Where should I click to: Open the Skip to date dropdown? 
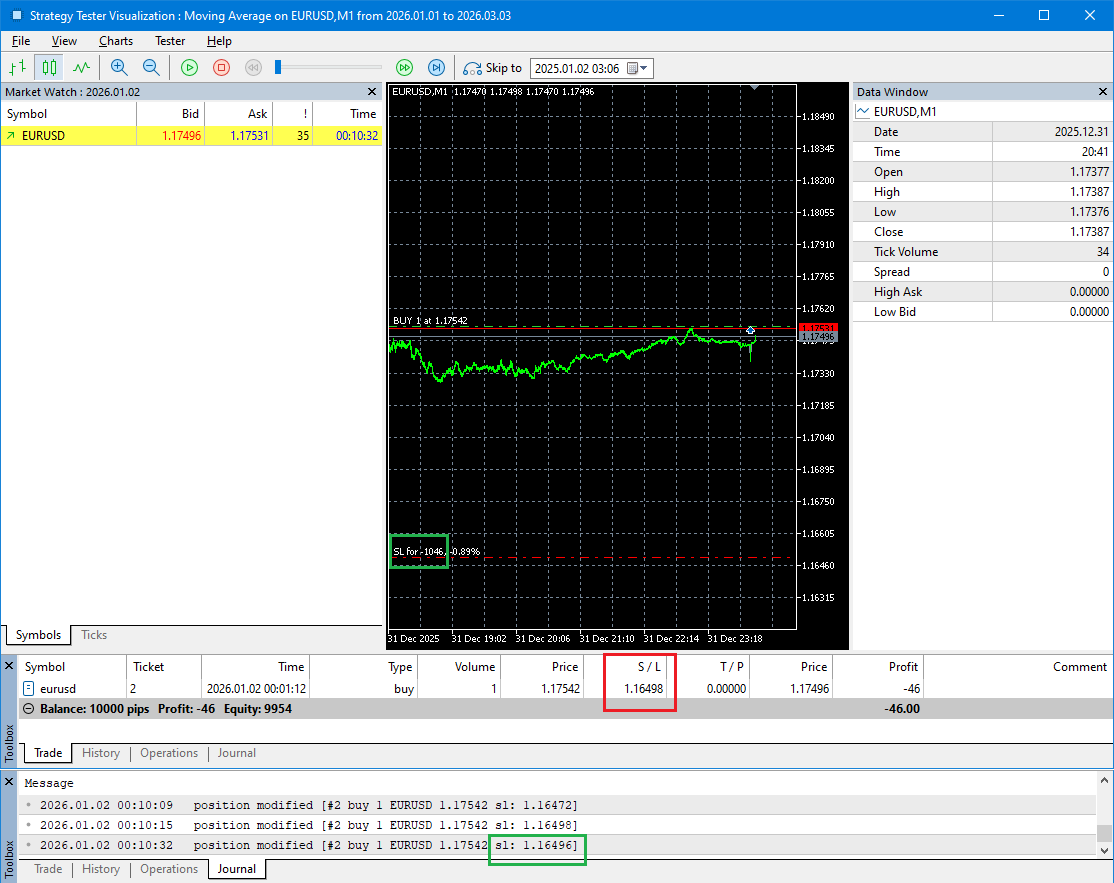click(644, 68)
